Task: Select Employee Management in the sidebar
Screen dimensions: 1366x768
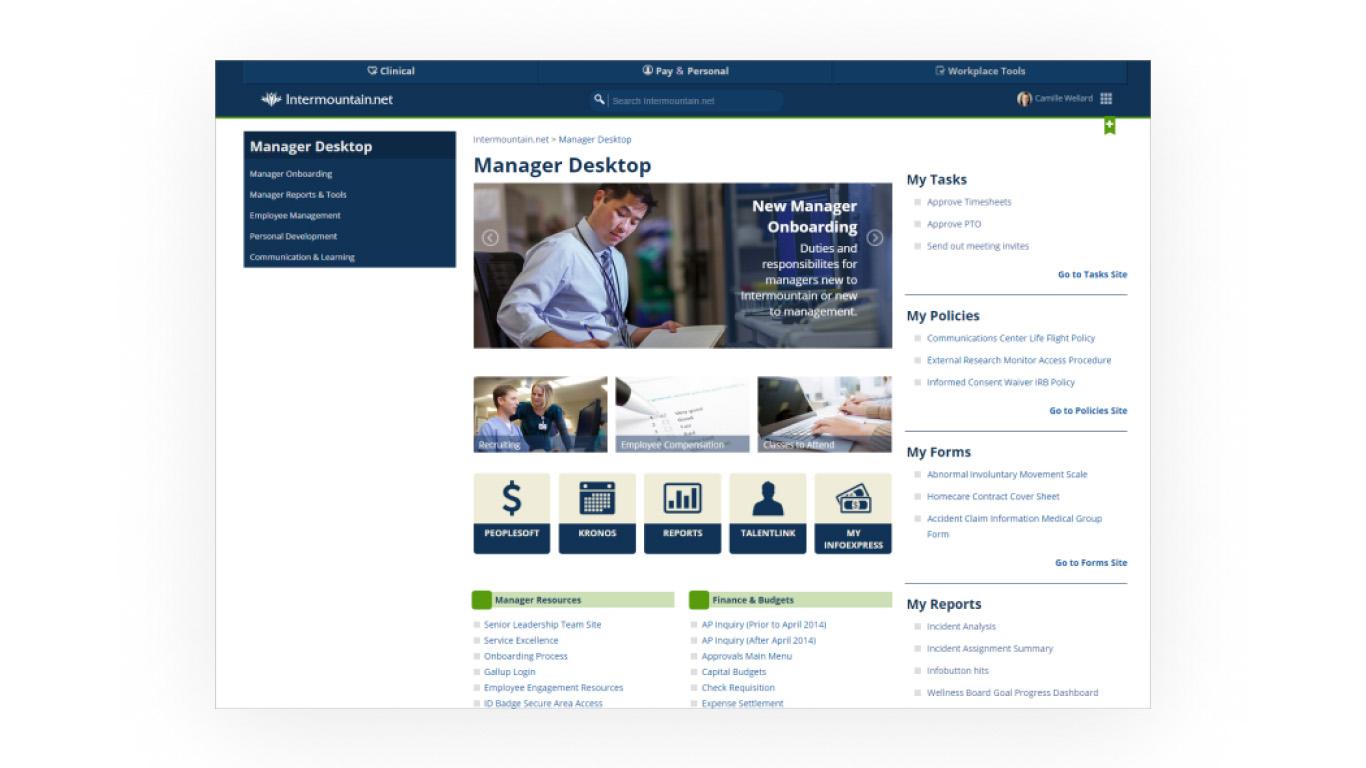Action: coord(295,216)
